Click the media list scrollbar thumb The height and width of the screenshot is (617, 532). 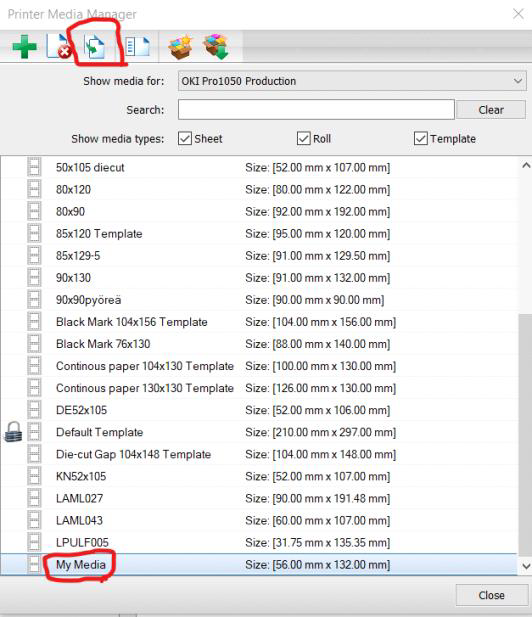click(x=526, y=435)
